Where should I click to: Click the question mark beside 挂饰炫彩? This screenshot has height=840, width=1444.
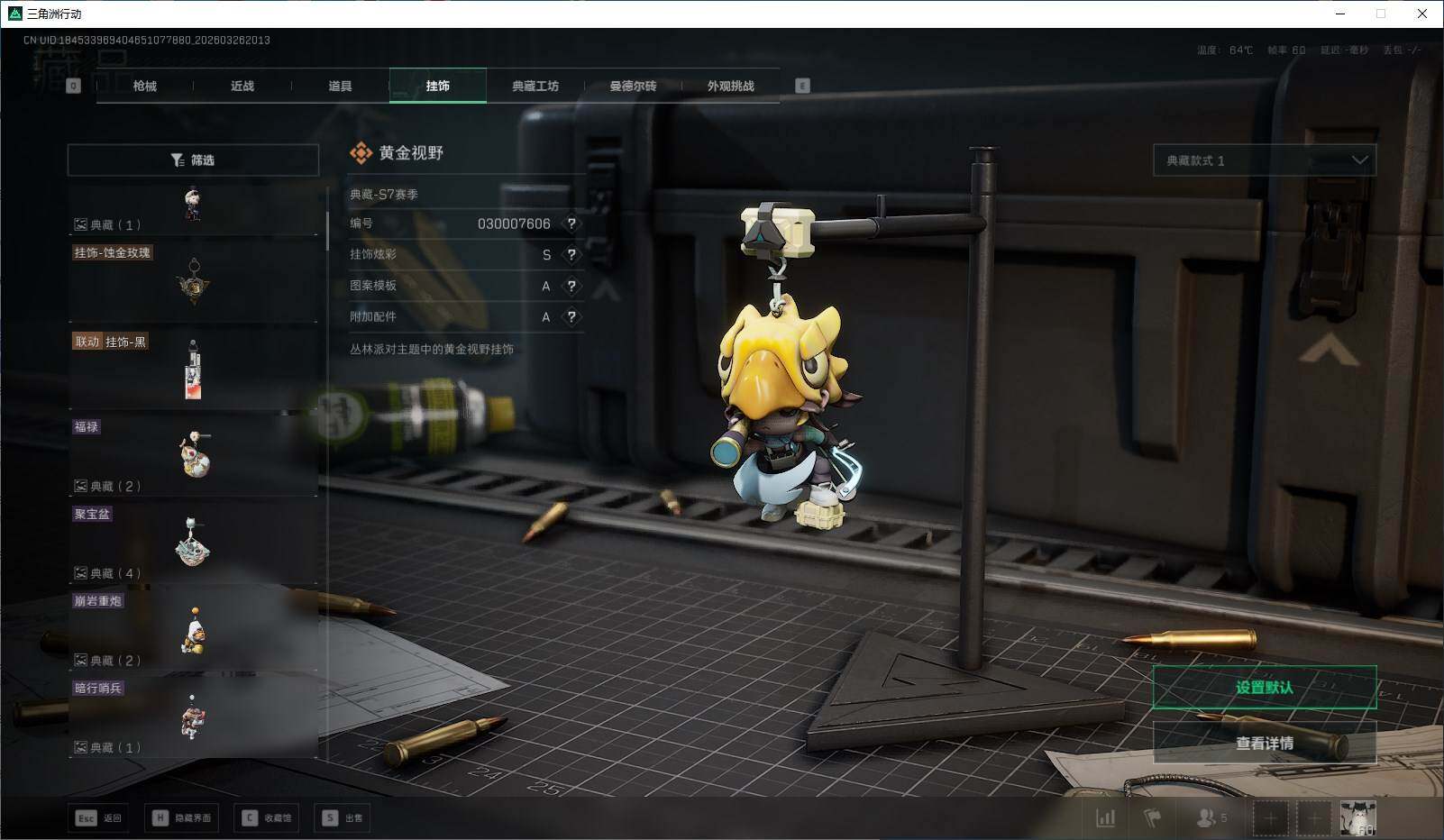(571, 255)
